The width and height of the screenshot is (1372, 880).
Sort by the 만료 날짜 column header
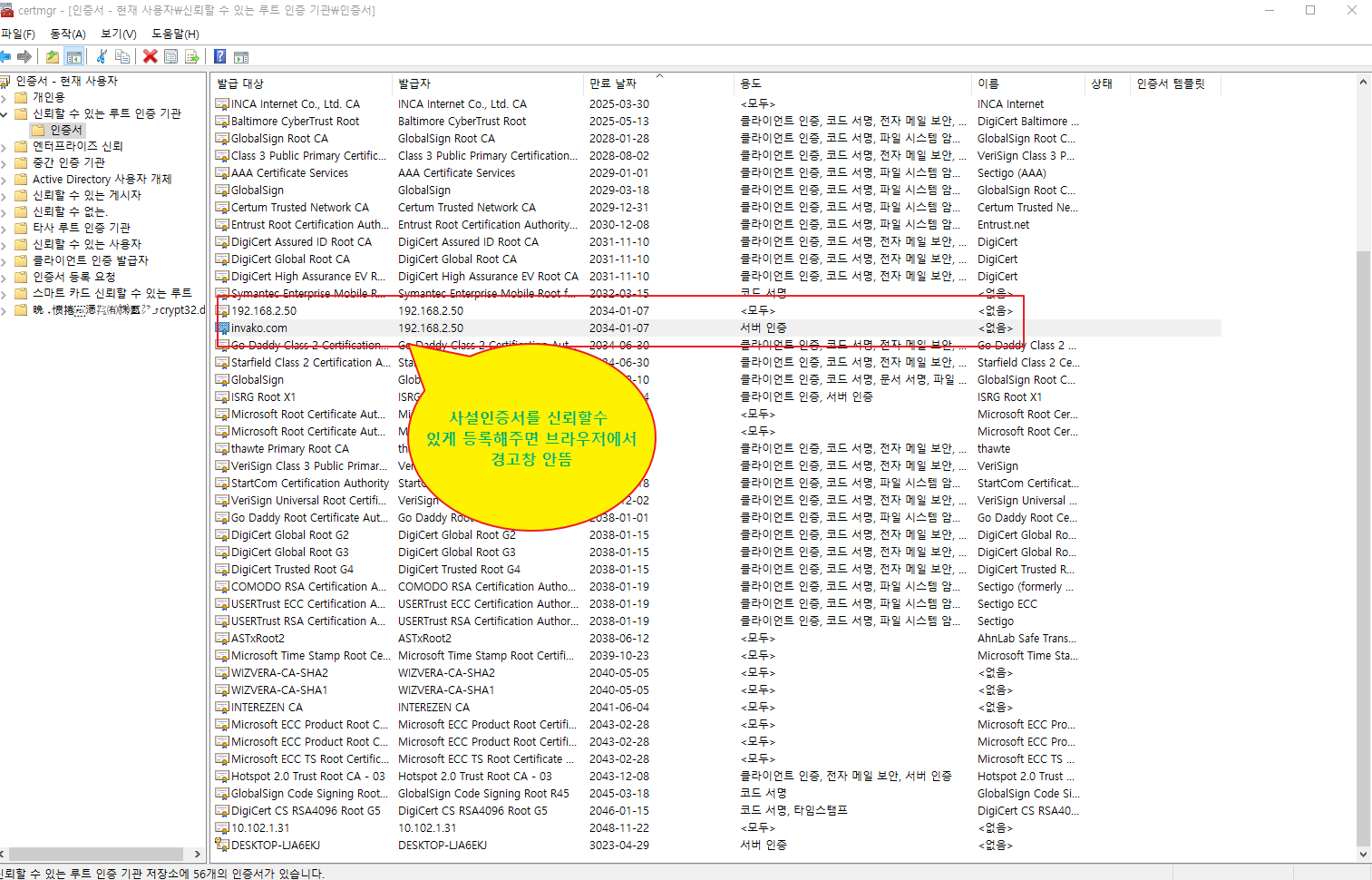click(x=658, y=83)
